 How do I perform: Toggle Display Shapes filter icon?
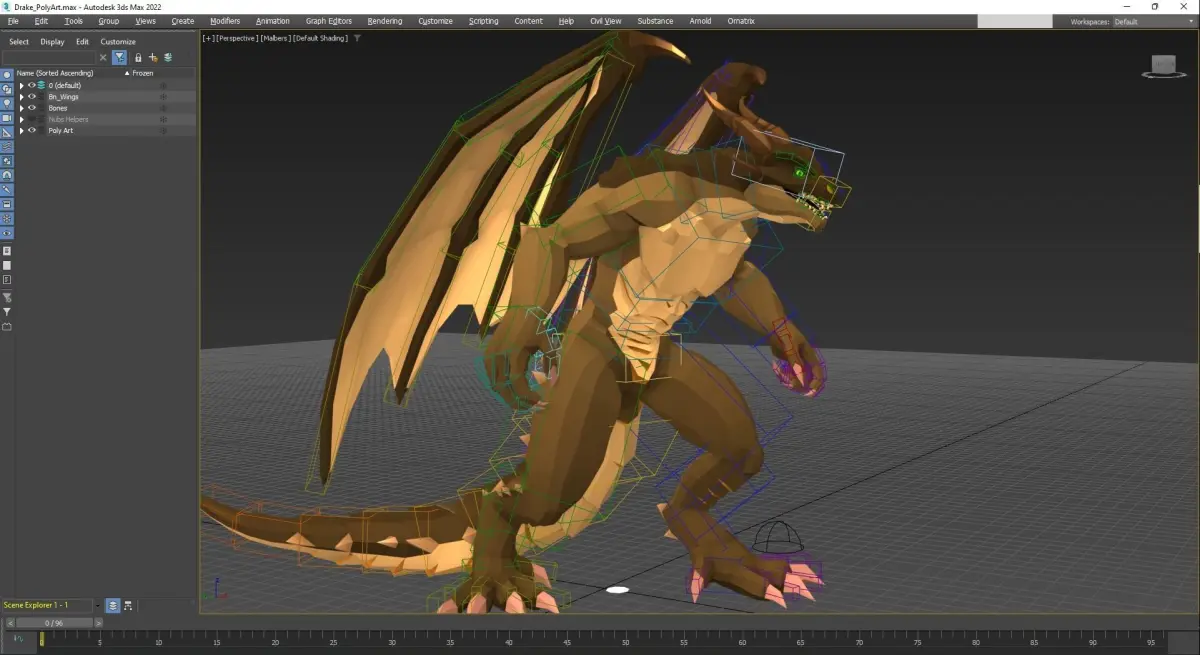7,89
